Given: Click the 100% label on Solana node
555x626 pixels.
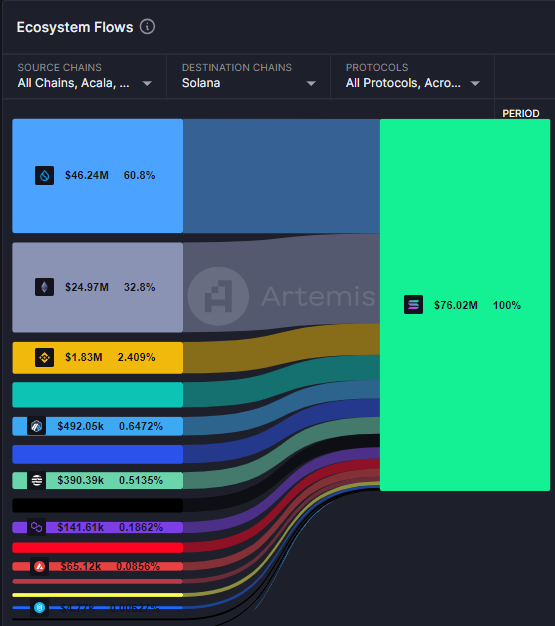Looking at the screenshot, I should click(x=507, y=305).
